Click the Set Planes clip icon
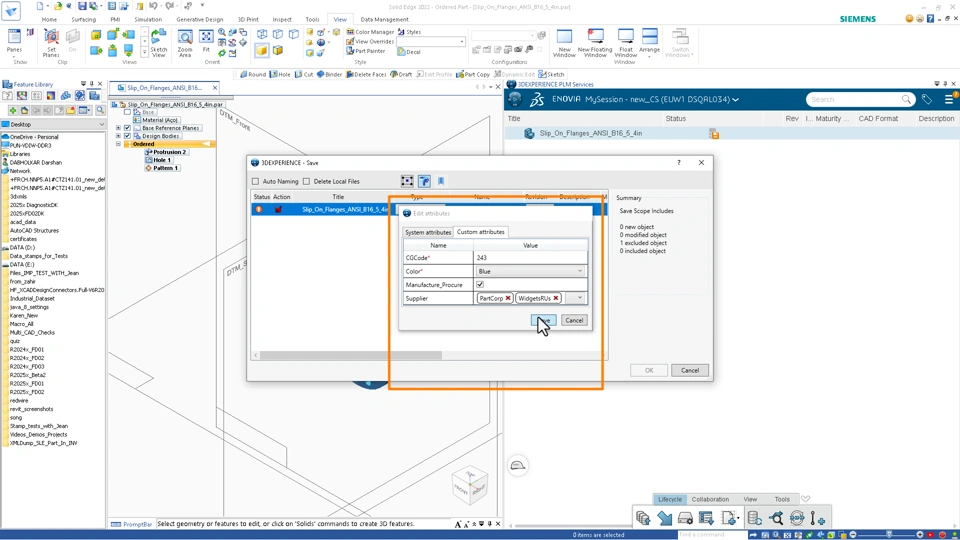Image resolution: width=960 pixels, height=540 pixels. click(x=51, y=42)
